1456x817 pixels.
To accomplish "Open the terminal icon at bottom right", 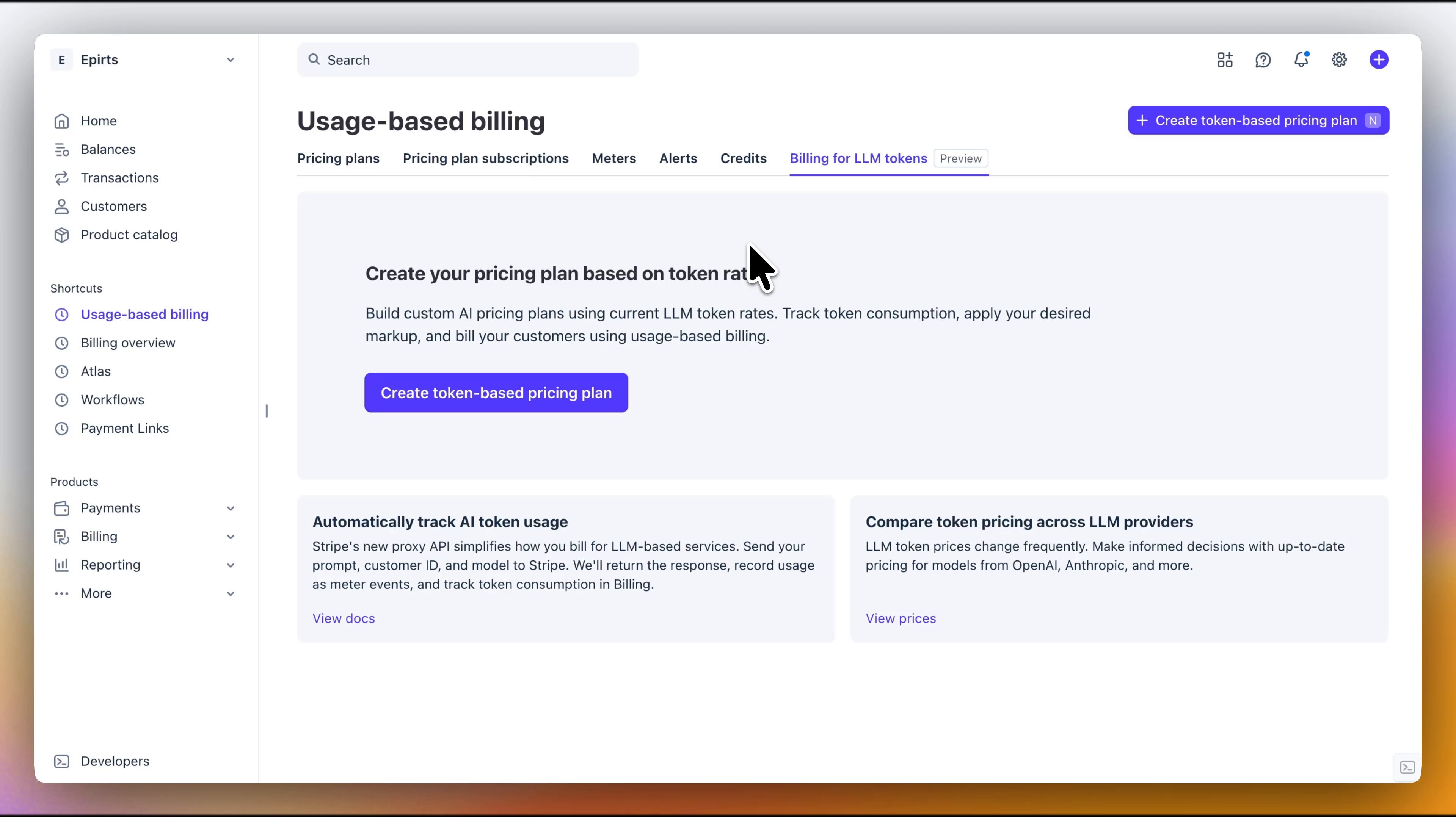I will [x=1407, y=767].
